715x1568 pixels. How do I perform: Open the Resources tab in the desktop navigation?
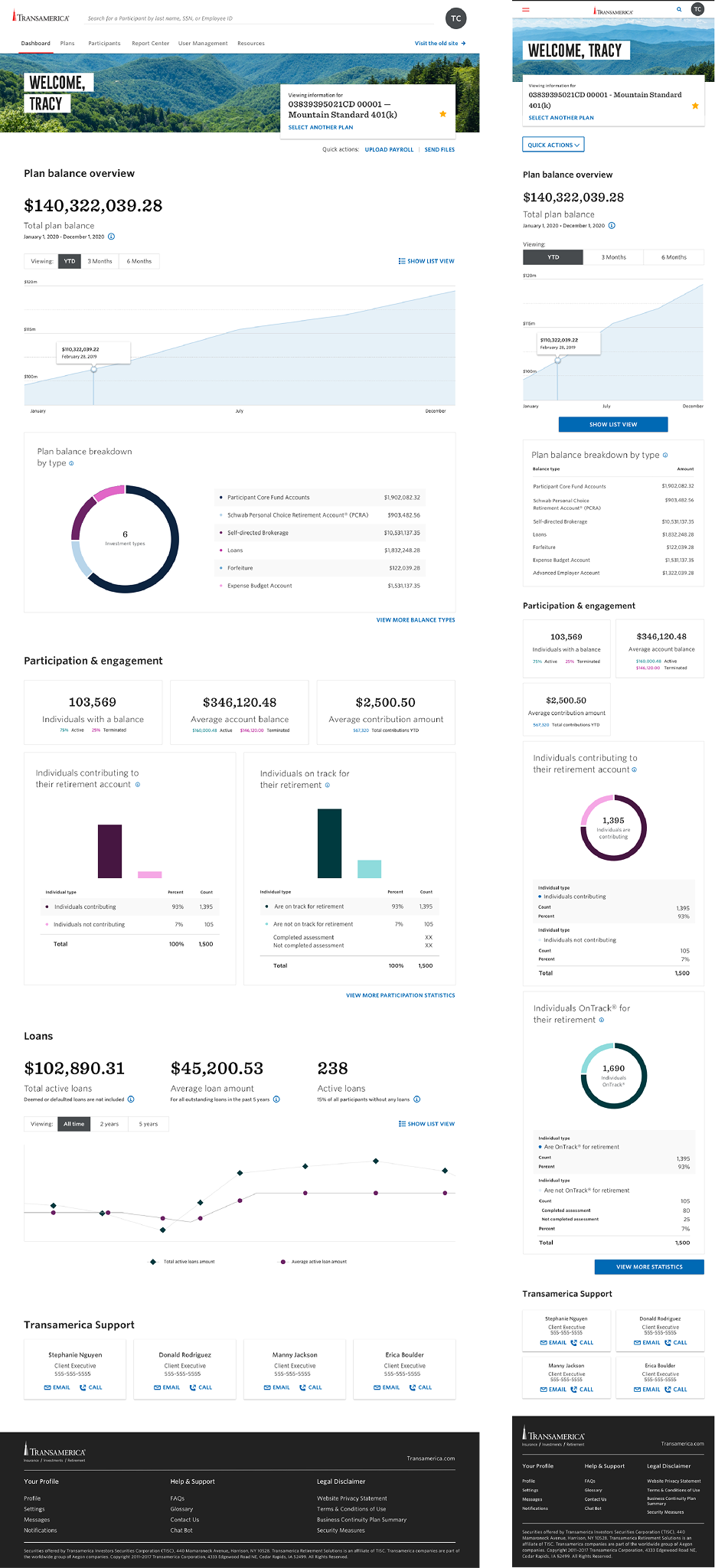(251, 44)
